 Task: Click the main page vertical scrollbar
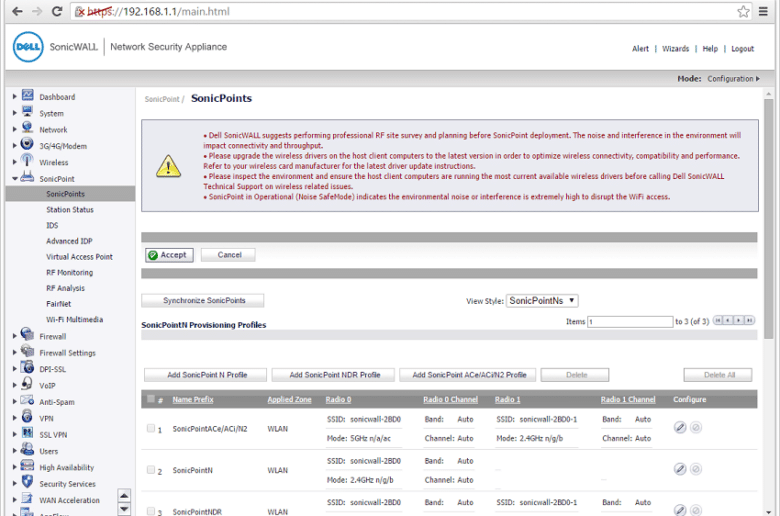769,219
